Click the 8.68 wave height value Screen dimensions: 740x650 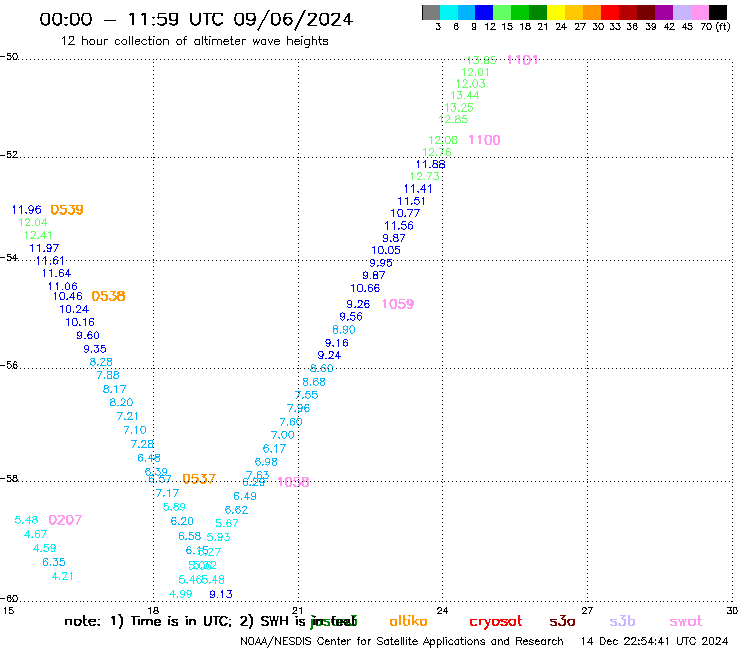pyautogui.click(x=314, y=382)
